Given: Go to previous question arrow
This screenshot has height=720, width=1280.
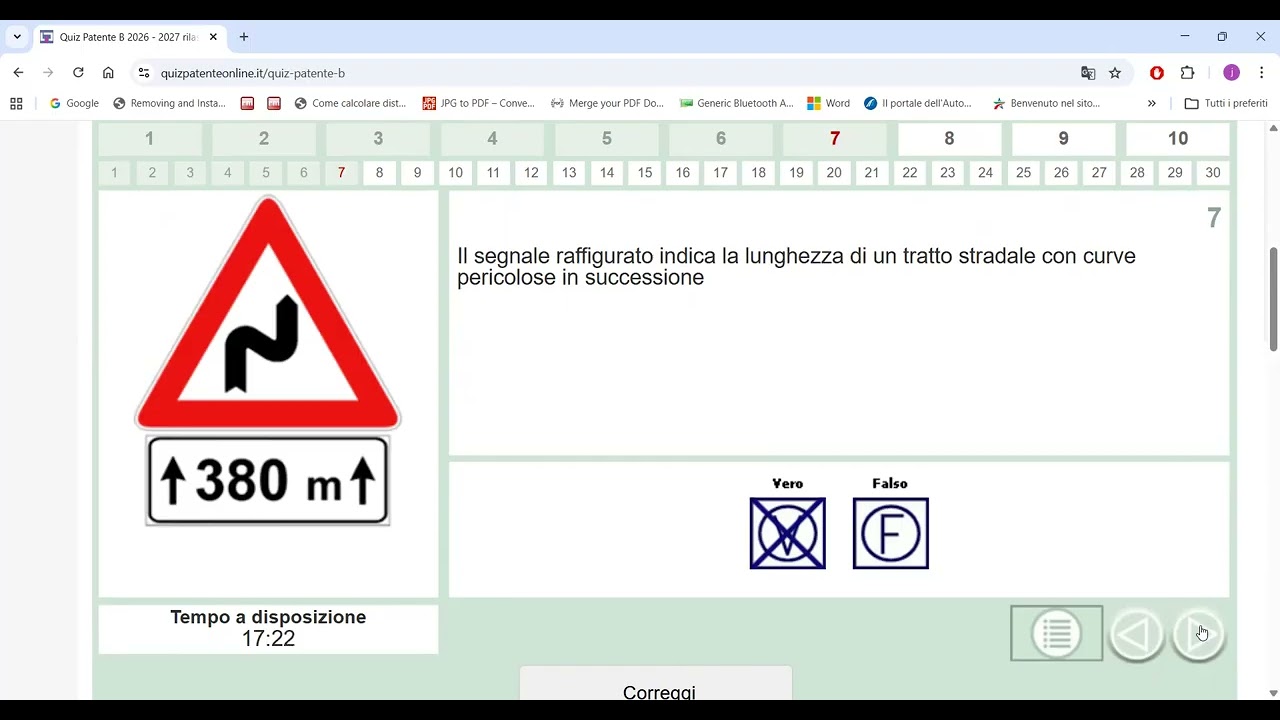Looking at the screenshot, I should 1136,634.
